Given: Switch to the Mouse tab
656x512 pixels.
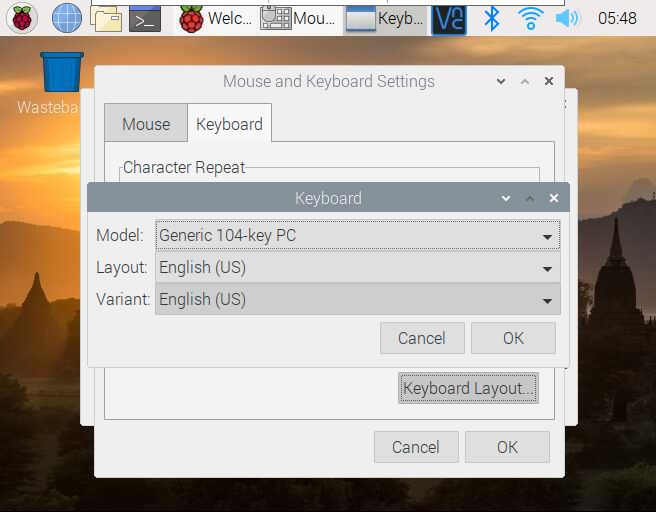Looking at the screenshot, I should click(146, 124).
